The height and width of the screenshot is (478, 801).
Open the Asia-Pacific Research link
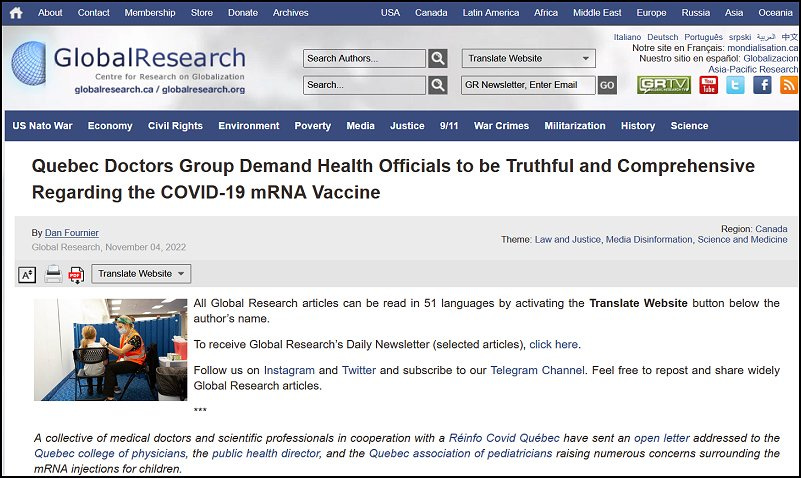[x=753, y=69]
